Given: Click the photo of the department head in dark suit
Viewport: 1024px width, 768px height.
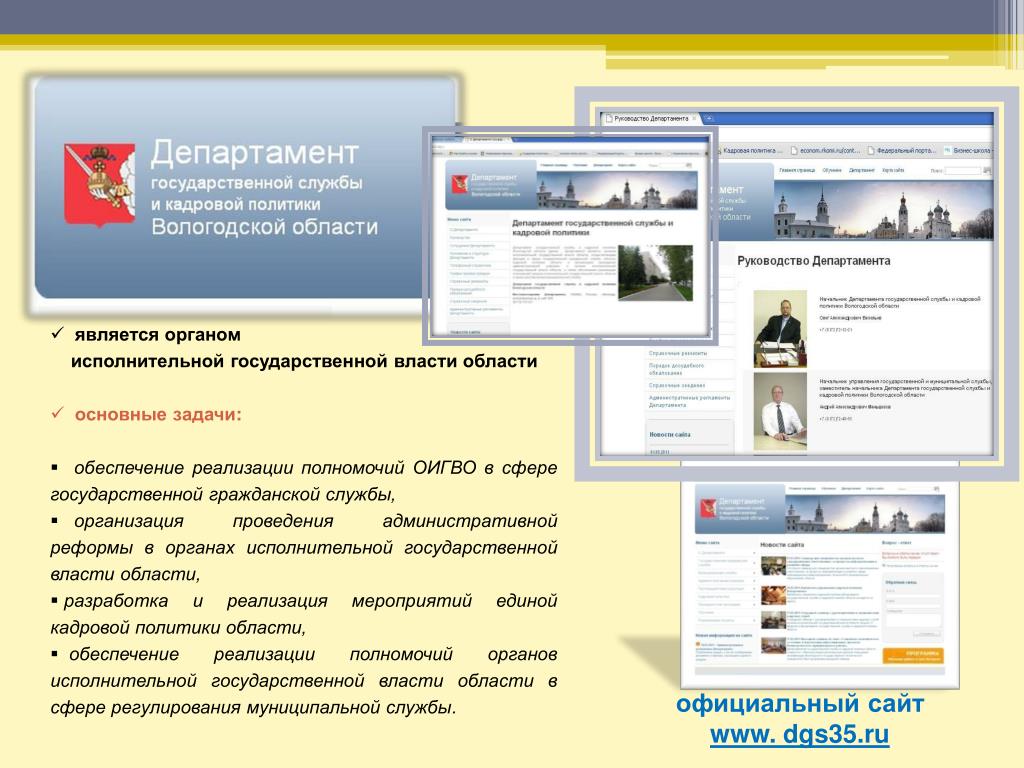Looking at the screenshot, I should coord(780,328).
